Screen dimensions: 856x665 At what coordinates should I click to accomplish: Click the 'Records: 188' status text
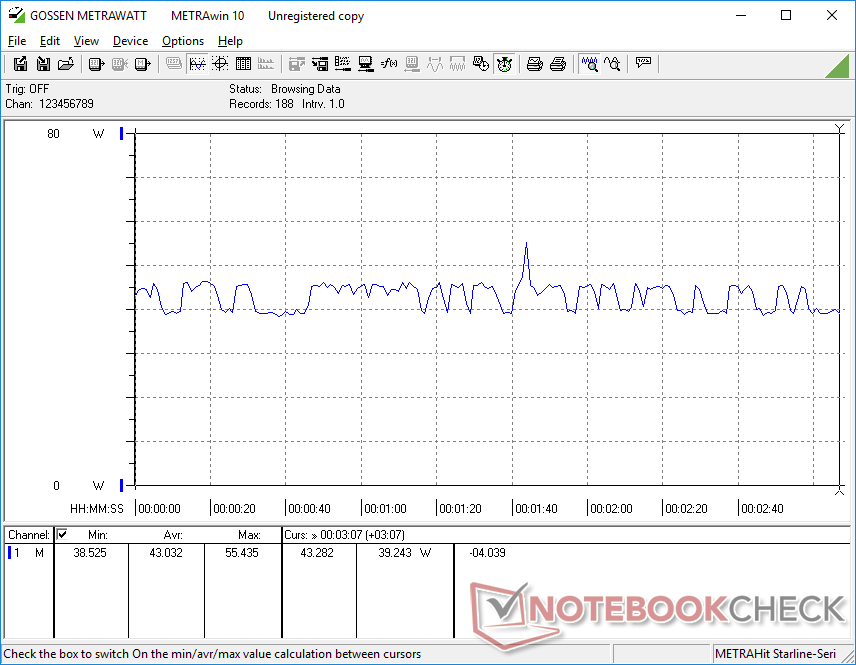[261, 104]
